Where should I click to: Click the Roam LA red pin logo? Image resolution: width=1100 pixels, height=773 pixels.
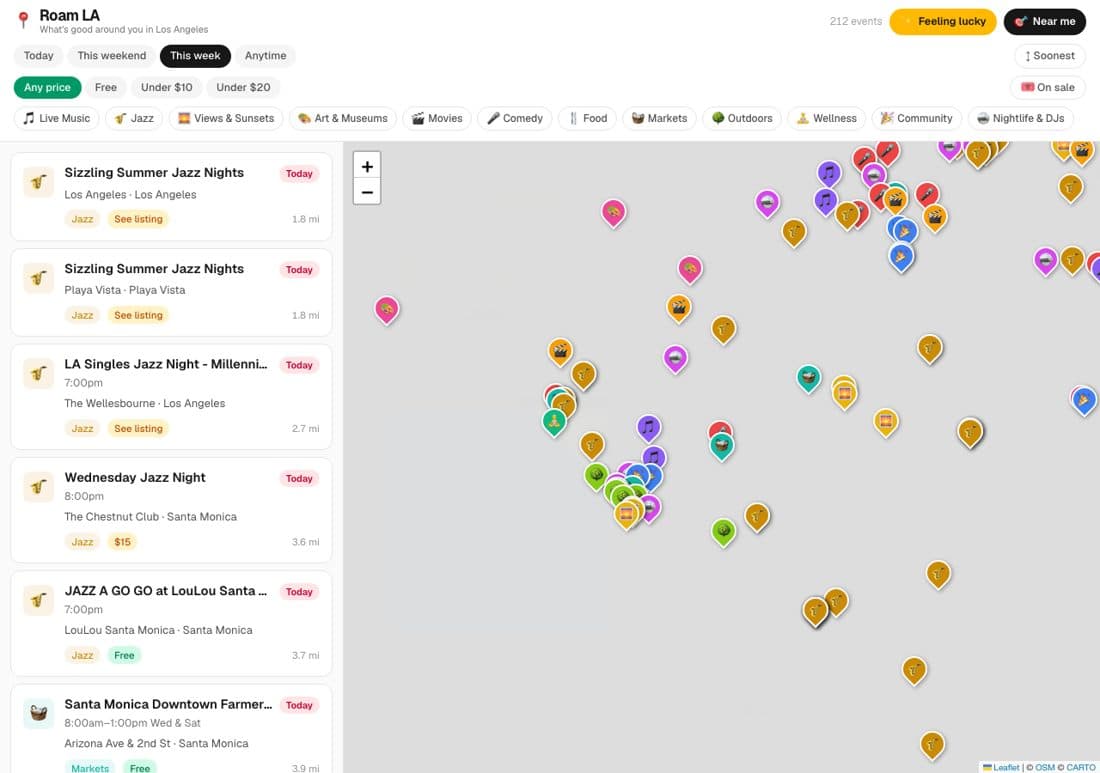[23, 20]
